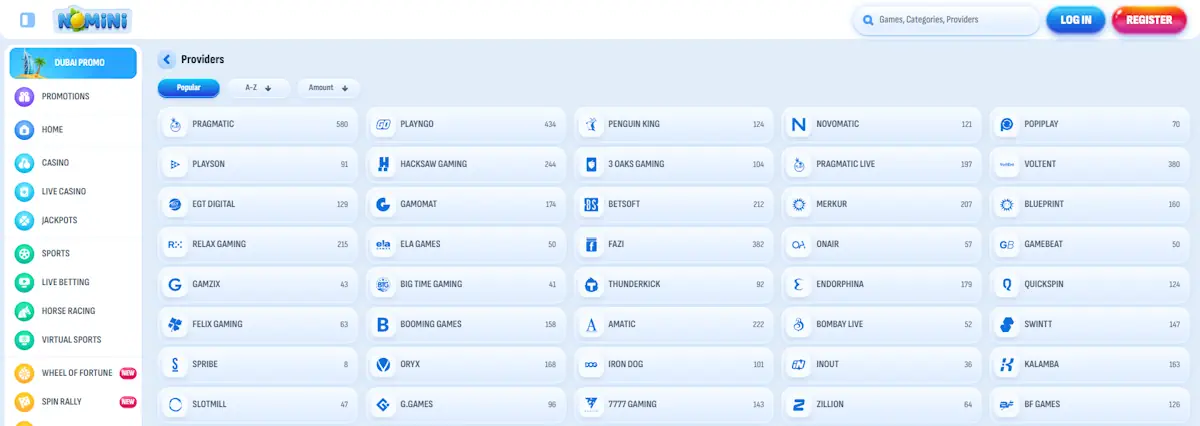Screen dimensions: 1200x426
Task: Sort providers by Amount
Action: point(328,88)
